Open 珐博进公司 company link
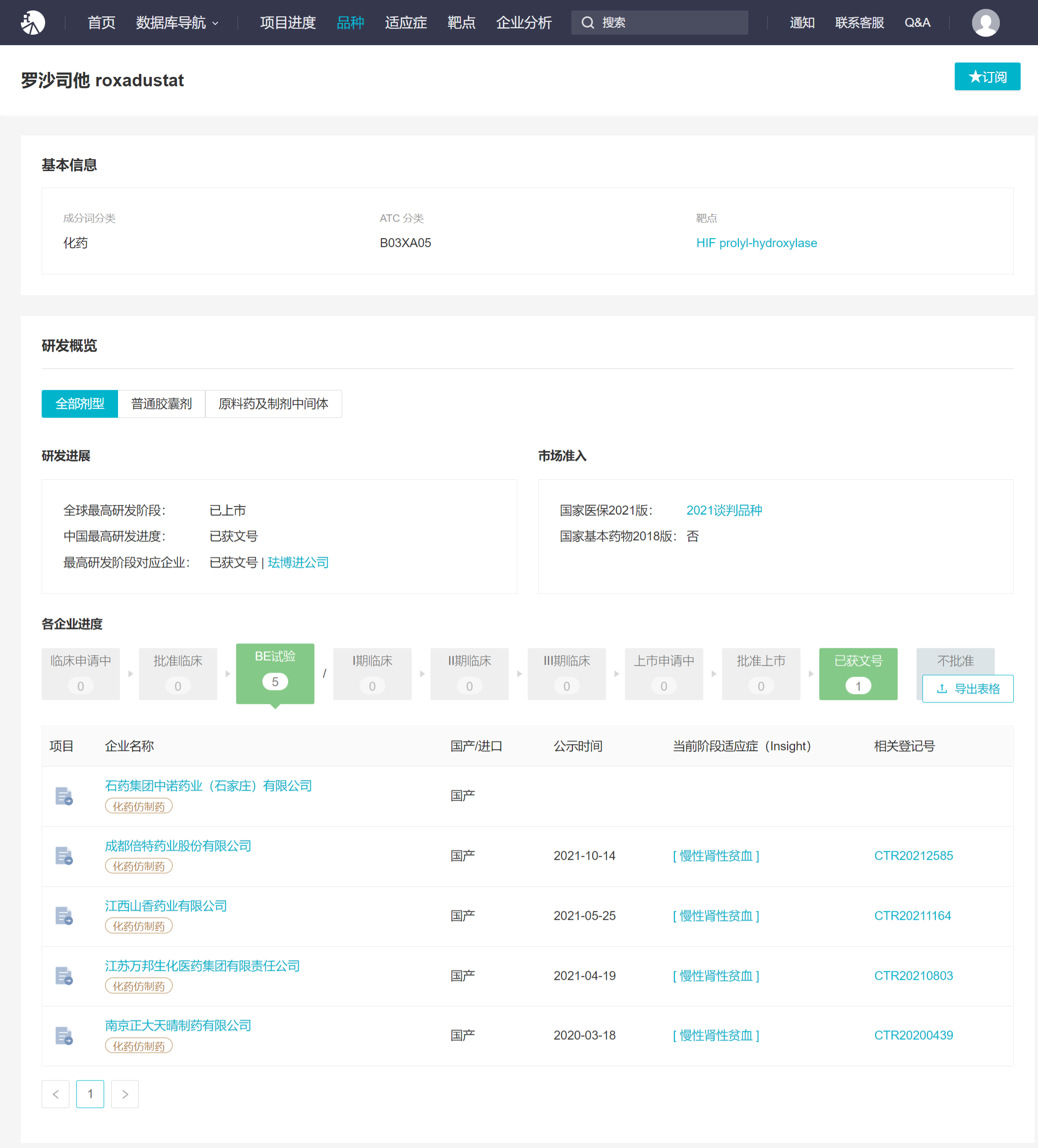Screen dimensions: 1038x1148 pos(298,563)
